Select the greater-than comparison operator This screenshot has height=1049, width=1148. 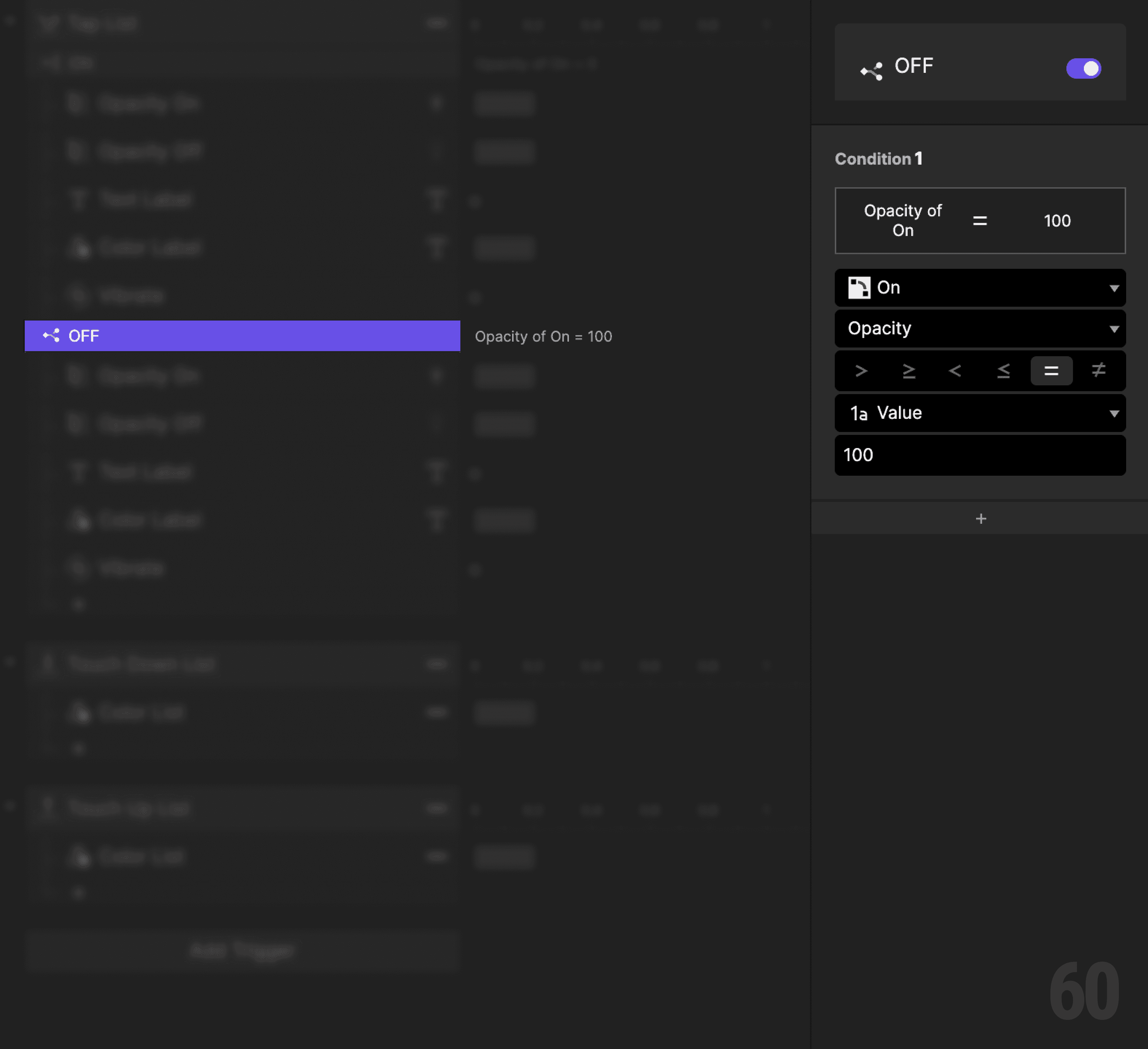(862, 371)
